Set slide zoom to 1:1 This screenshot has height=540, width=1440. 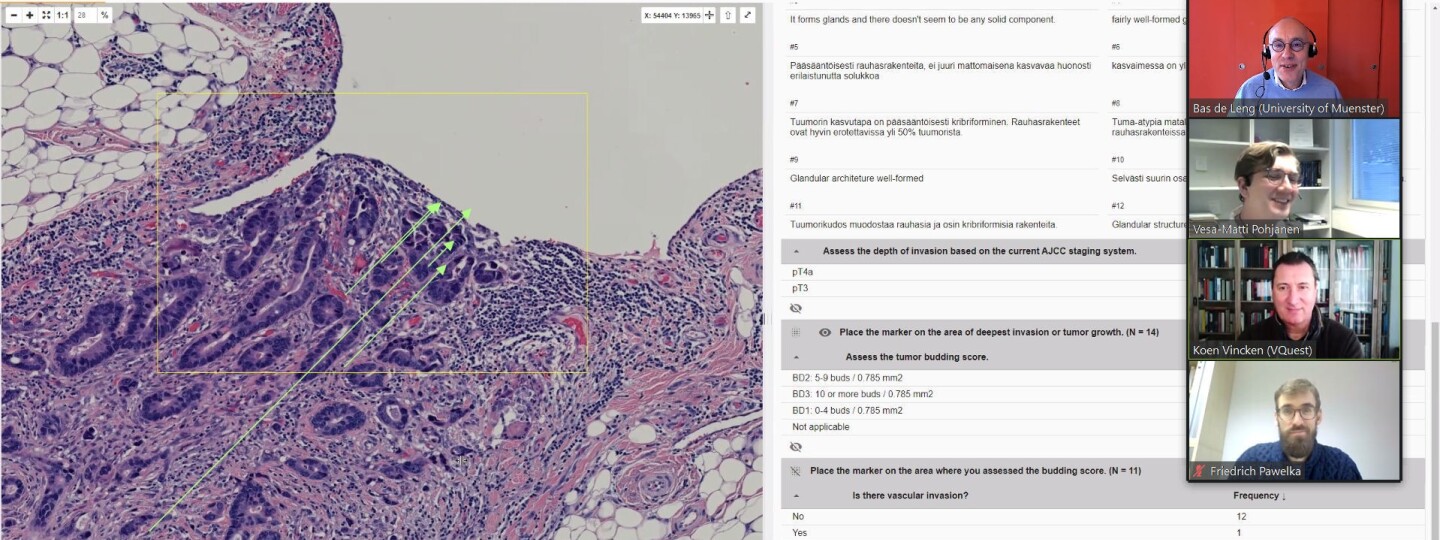[x=62, y=15]
